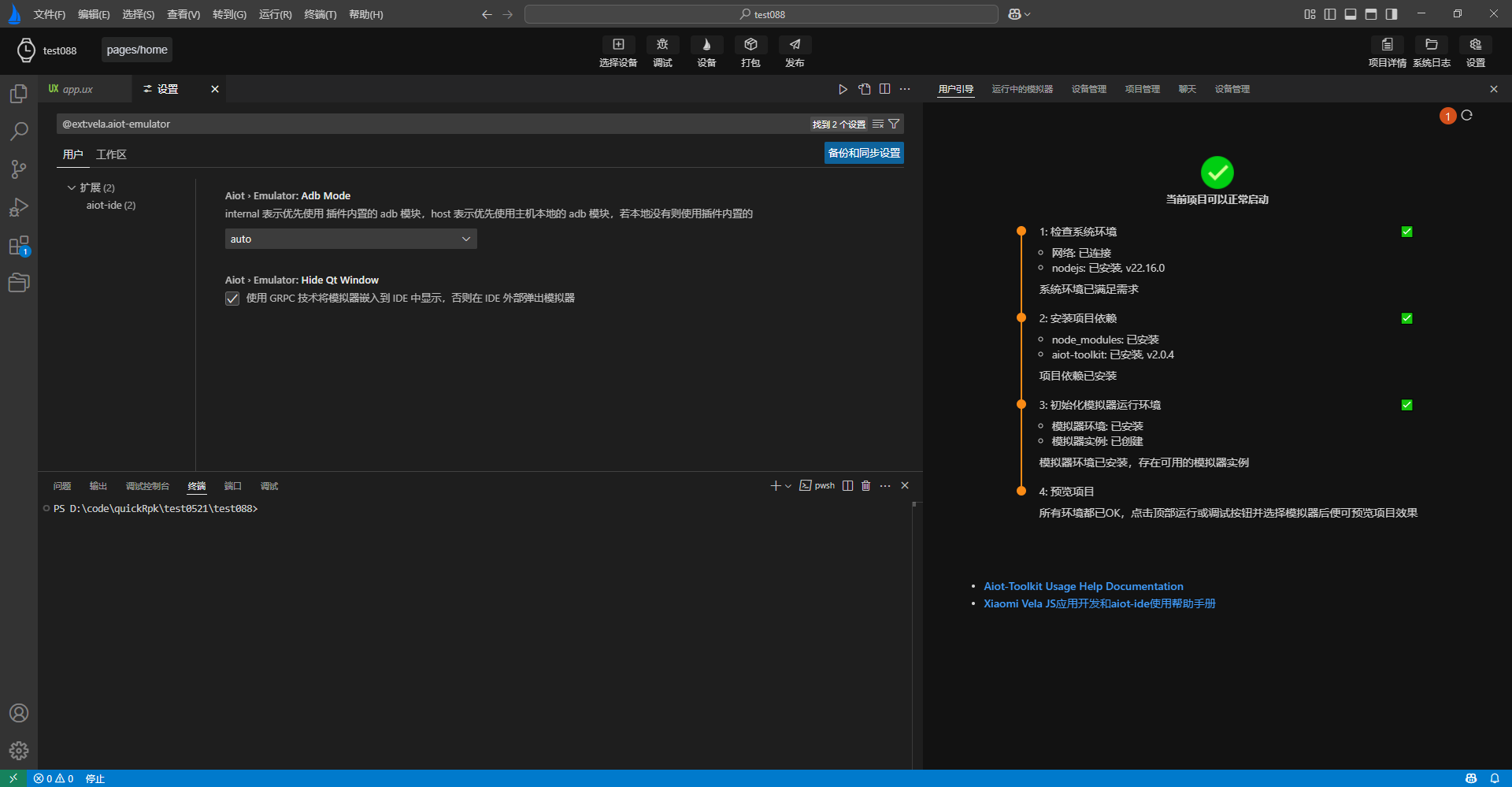Screen dimensions: 1512x787
Task: Click the refresh icon in user guide panel
Action: point(1466,116)
